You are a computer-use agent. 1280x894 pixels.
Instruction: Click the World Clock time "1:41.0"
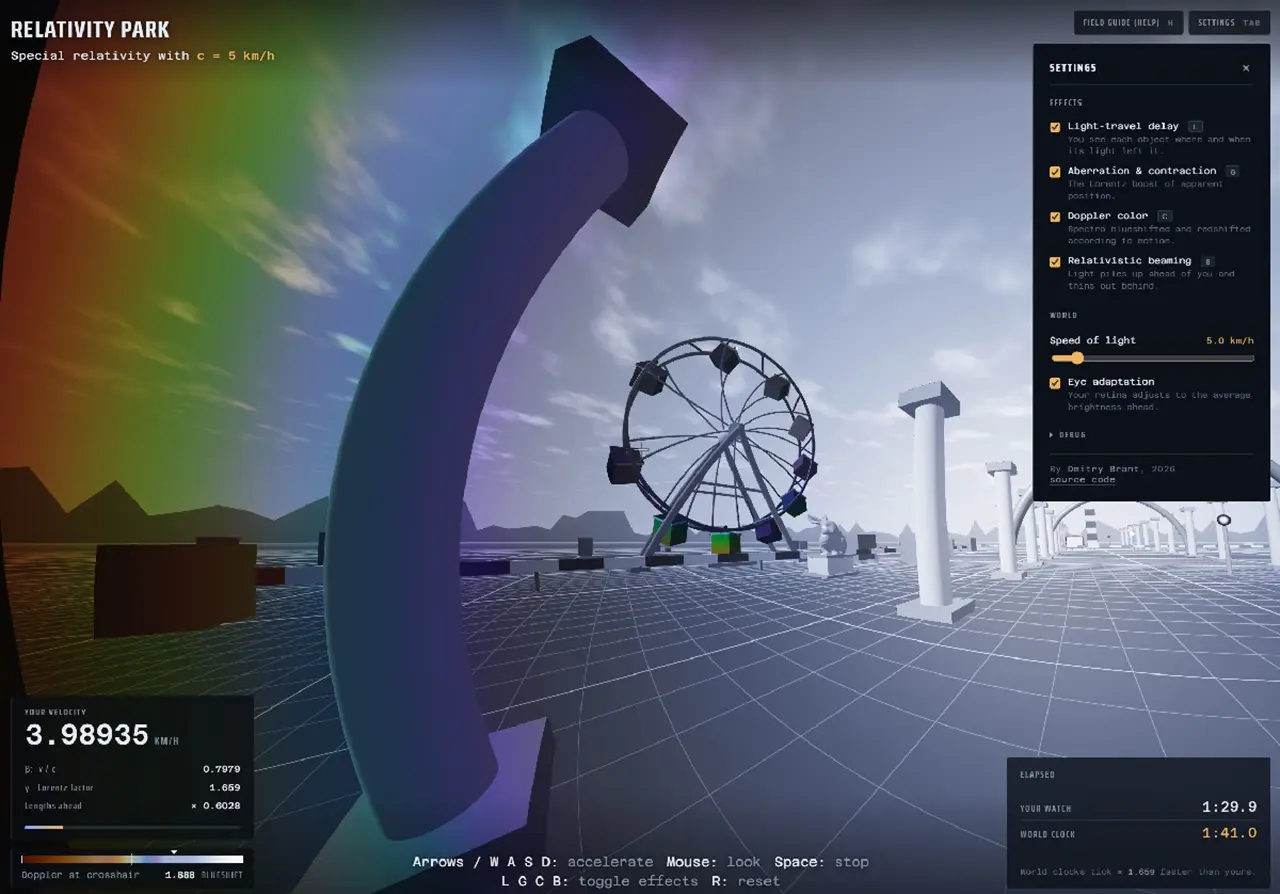click(1229, 833)
